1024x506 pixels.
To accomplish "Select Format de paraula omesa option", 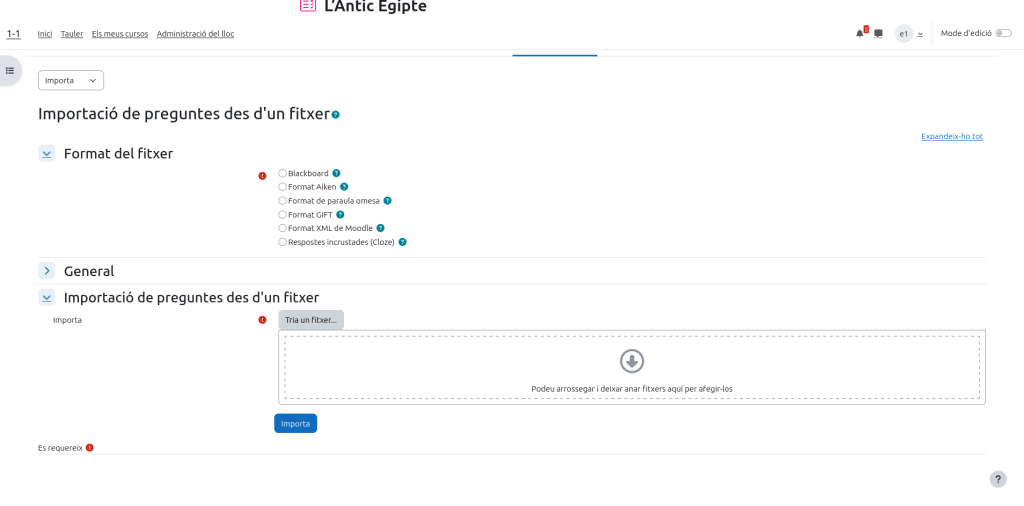I will (282, 200).
